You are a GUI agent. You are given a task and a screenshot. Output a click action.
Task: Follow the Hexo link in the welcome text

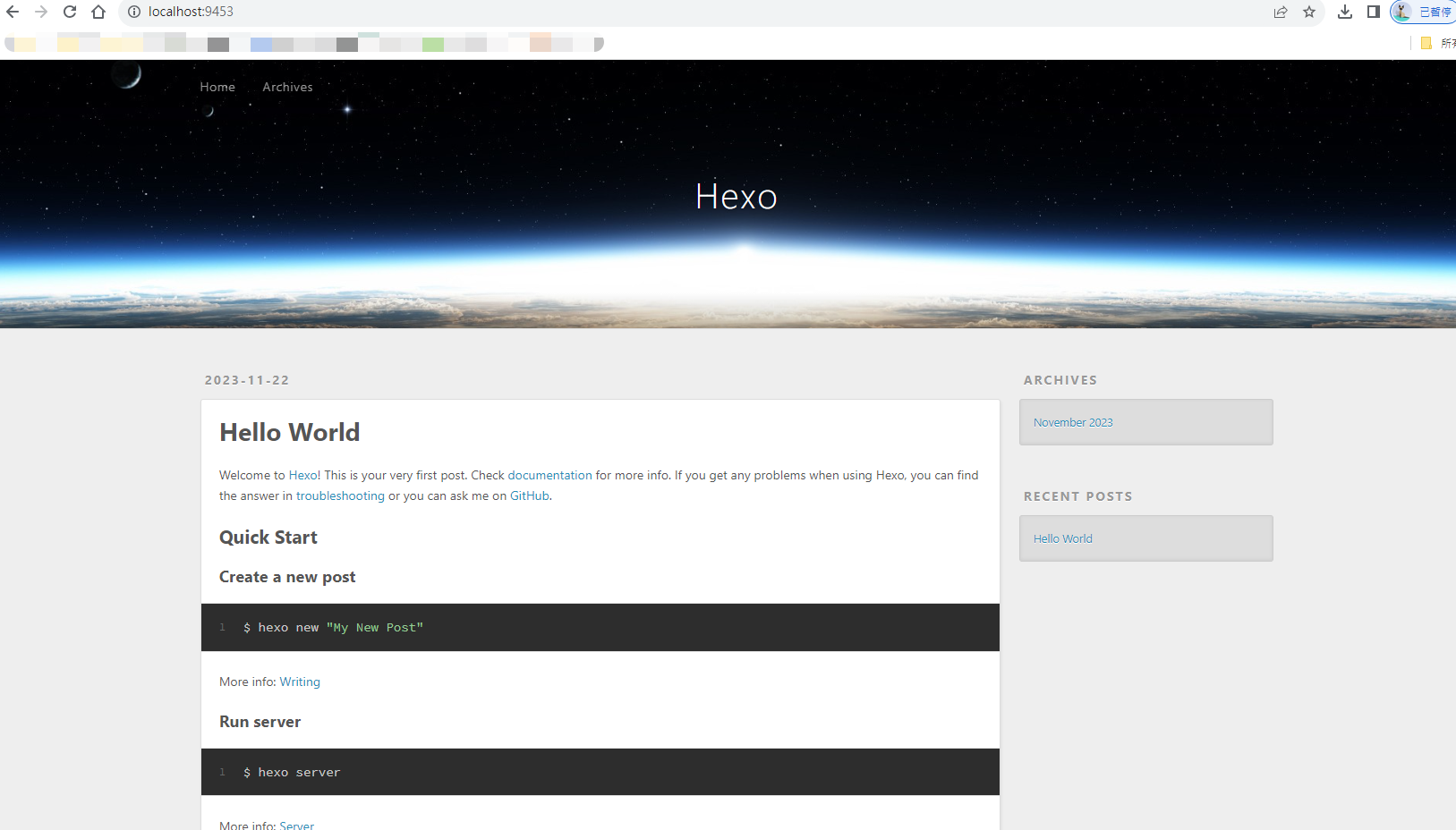click(302, 475)
